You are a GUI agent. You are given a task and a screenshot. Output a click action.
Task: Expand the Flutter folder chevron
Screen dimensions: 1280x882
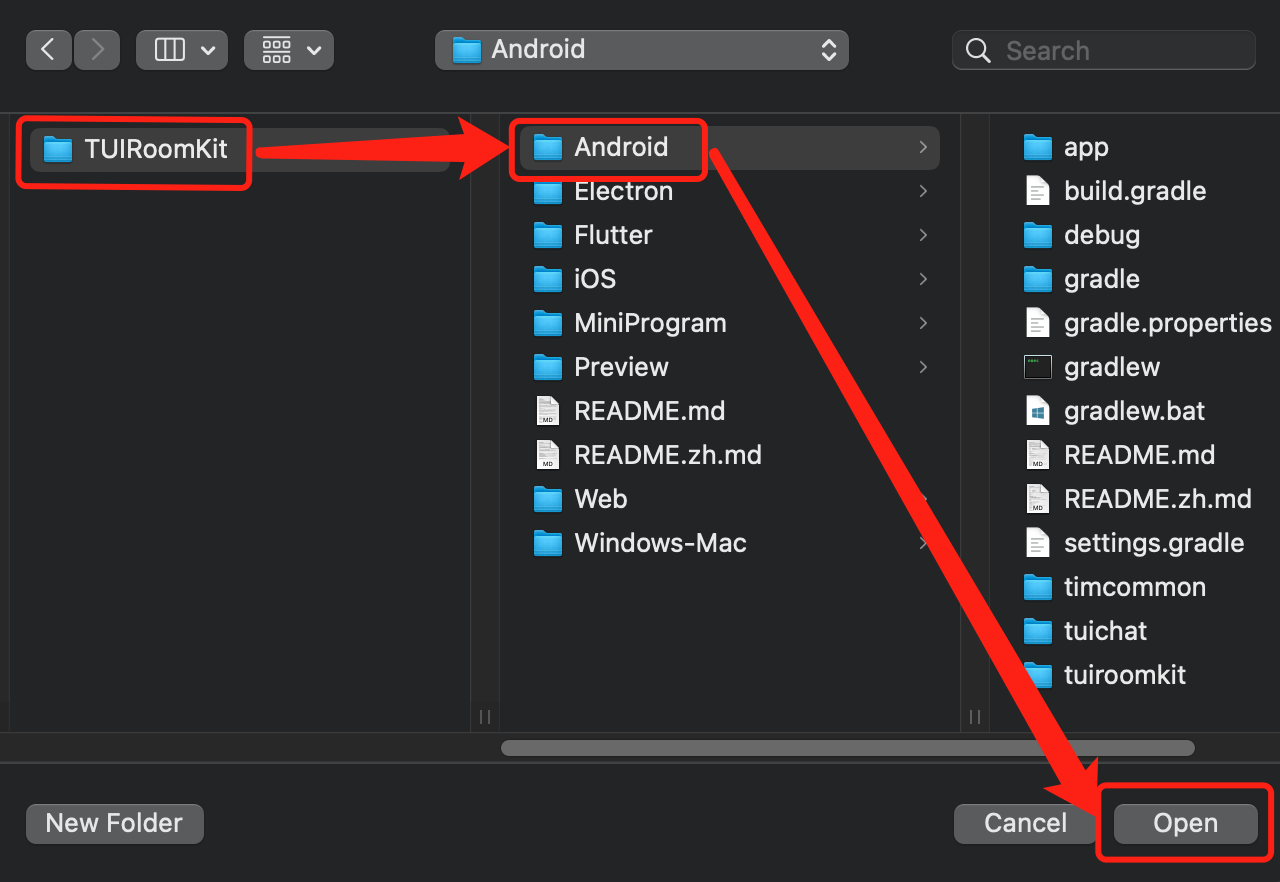[922, 235]
